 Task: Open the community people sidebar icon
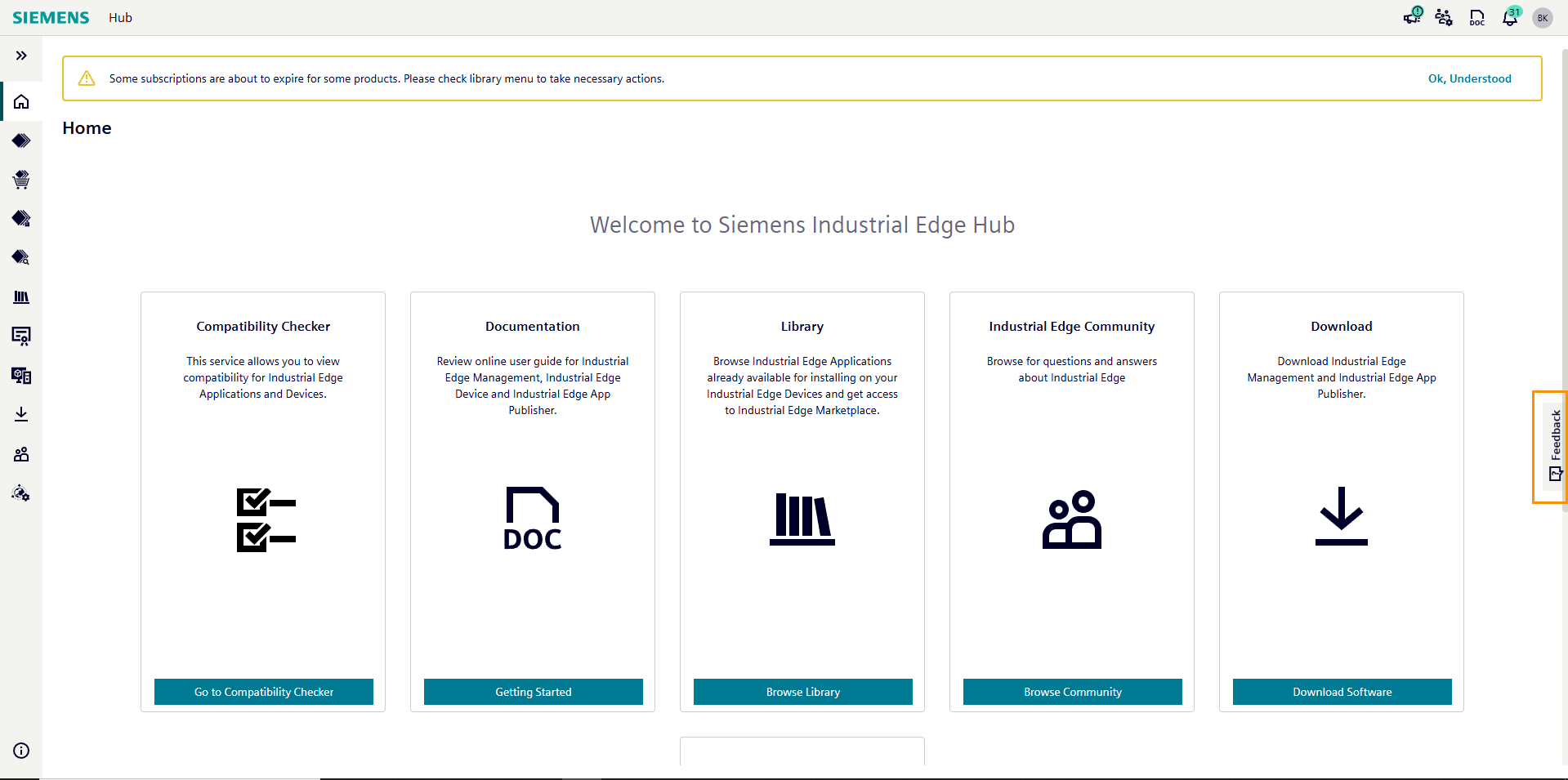click(21, 453)
